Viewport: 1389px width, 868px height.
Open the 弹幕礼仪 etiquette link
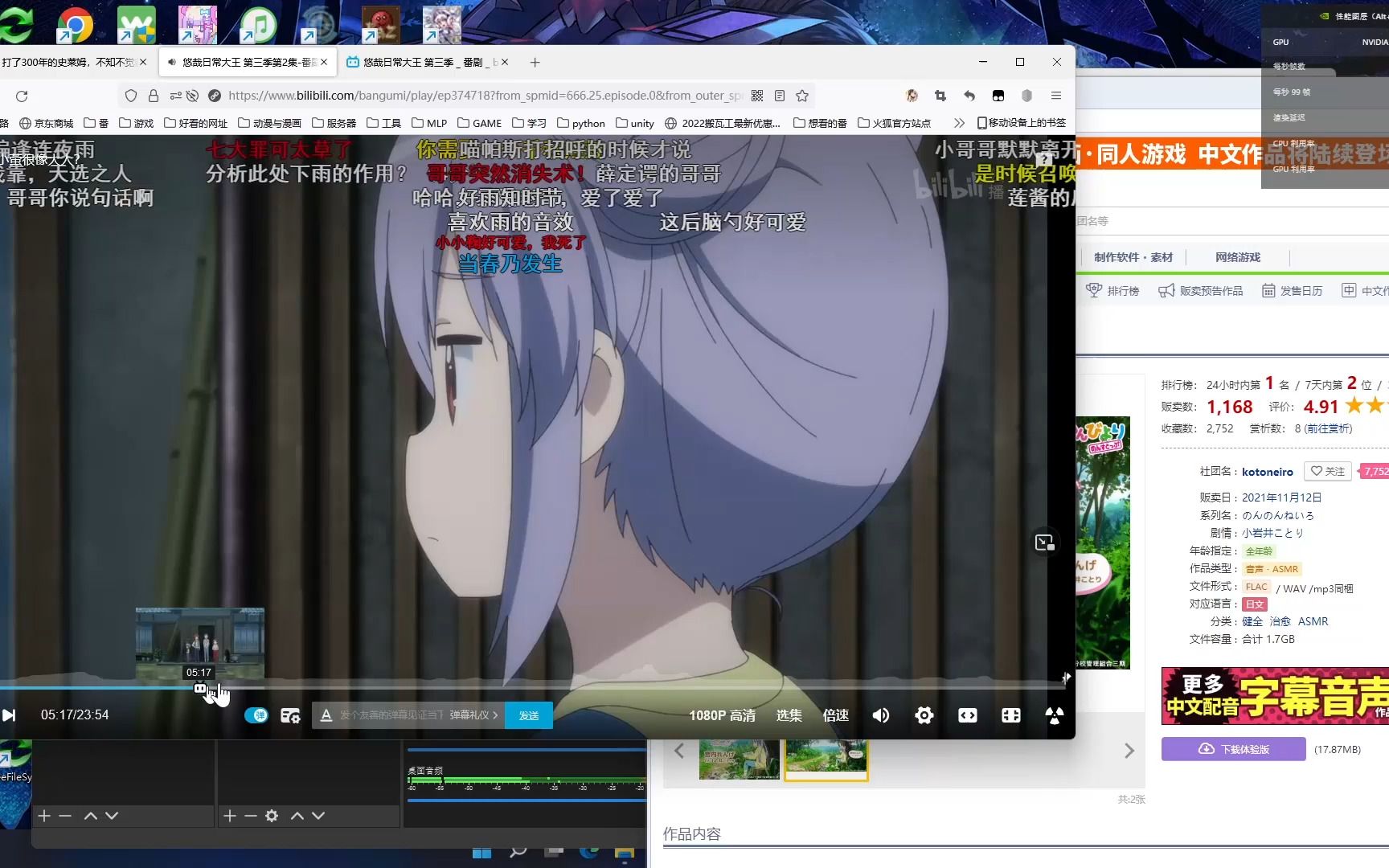pos(473,715)
